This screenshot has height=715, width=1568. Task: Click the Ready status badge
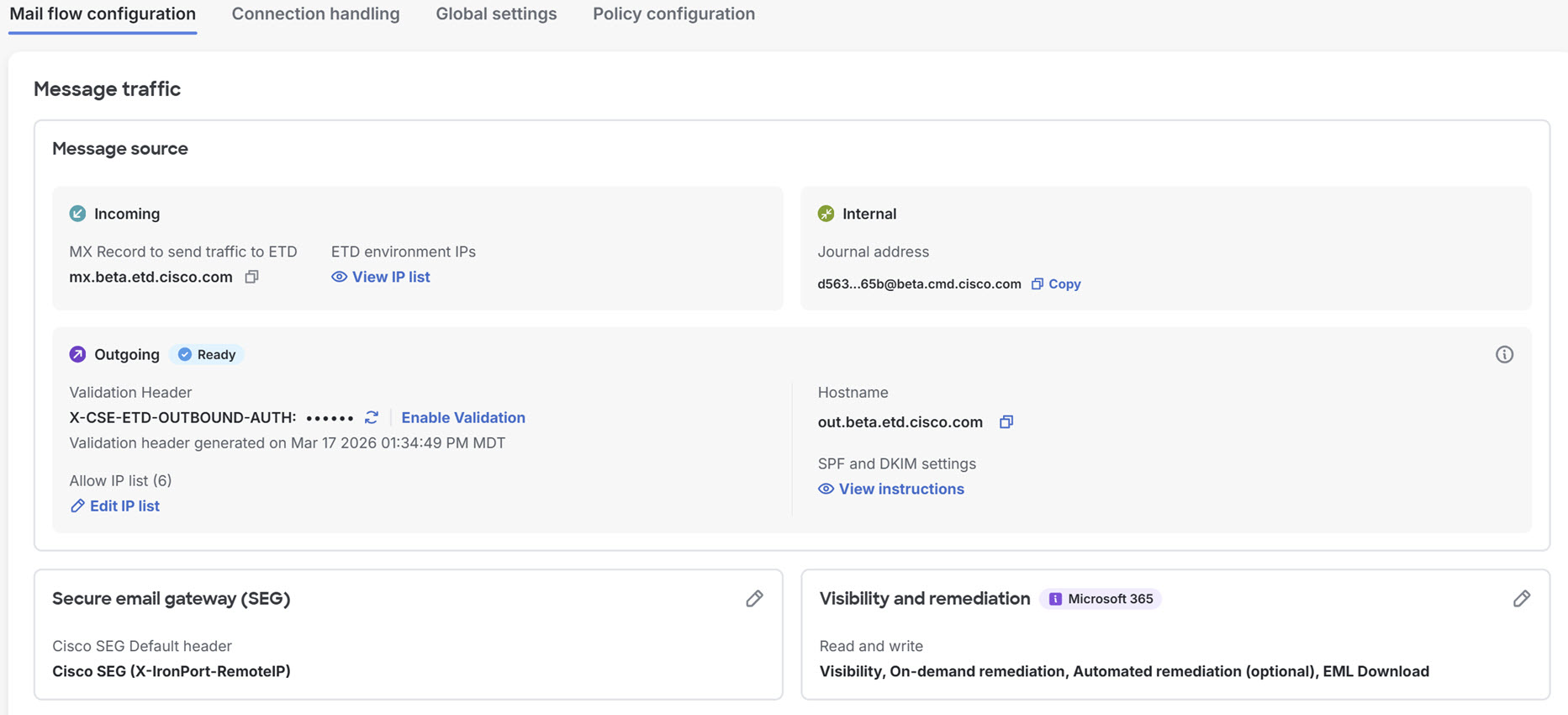[207, 354]
